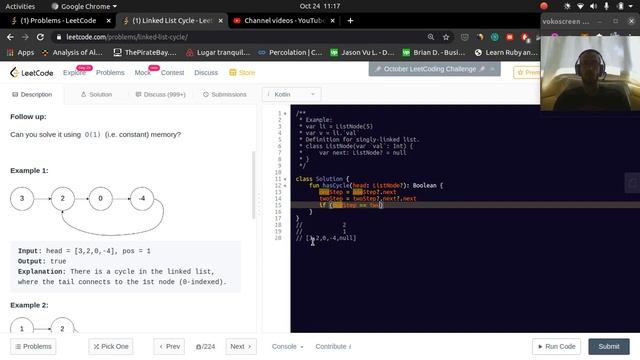640x360 pixels.
Task: Click the zoom magnifier icon in address bar
Action: 431,37
